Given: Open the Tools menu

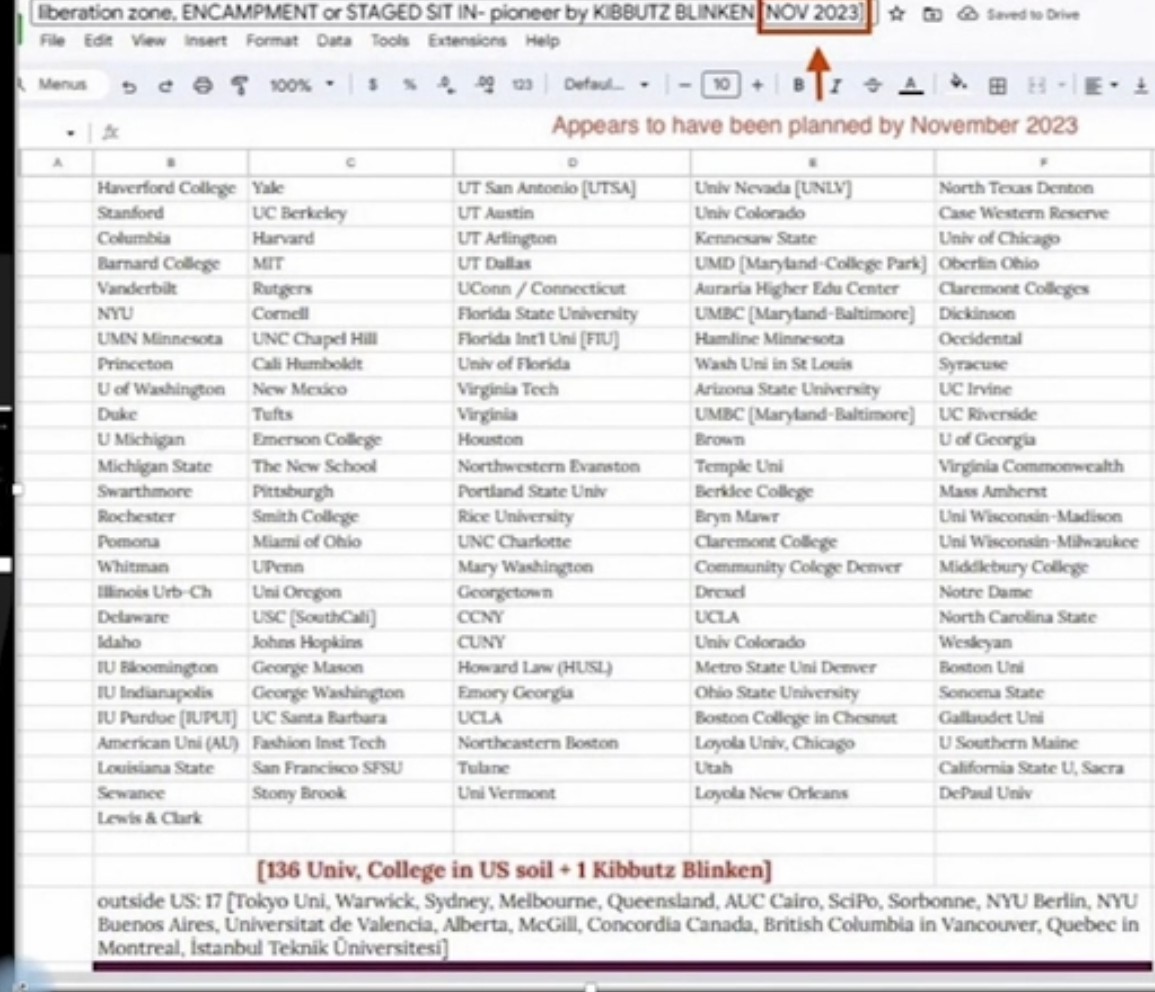Looking at the screenshot, I should click(x=390, y=41).
